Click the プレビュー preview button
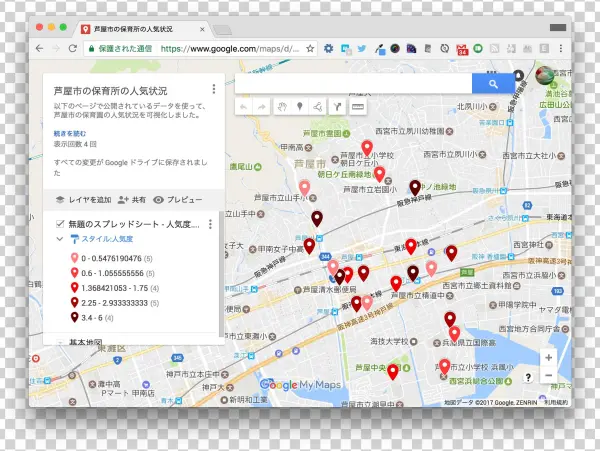The width and height of the screenshot is (600, 451). point(178,200)
